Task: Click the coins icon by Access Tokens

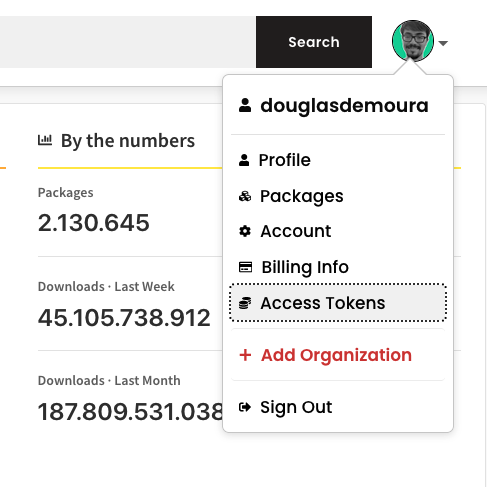Action: tap(245, 303)
